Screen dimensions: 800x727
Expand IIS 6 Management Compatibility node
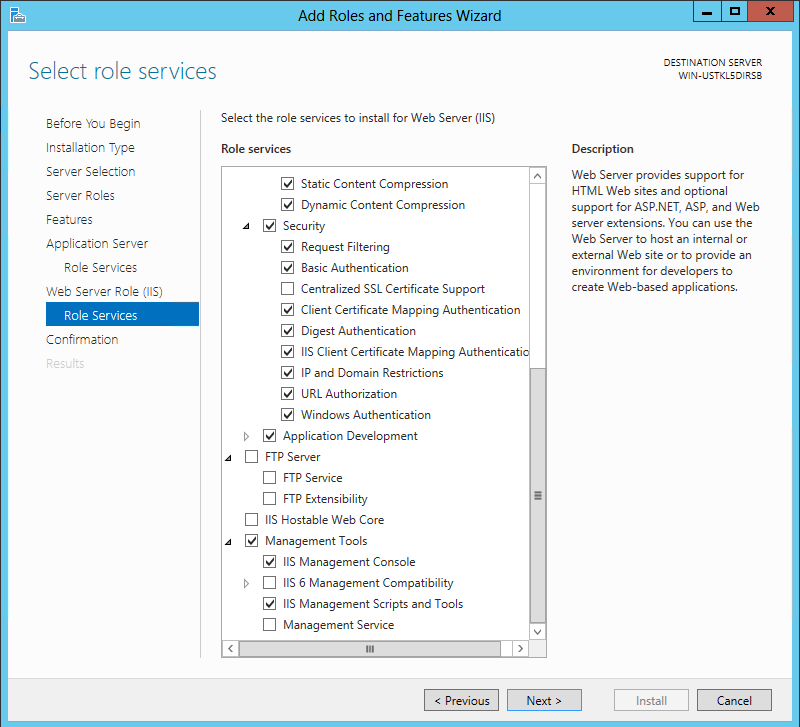246,583
